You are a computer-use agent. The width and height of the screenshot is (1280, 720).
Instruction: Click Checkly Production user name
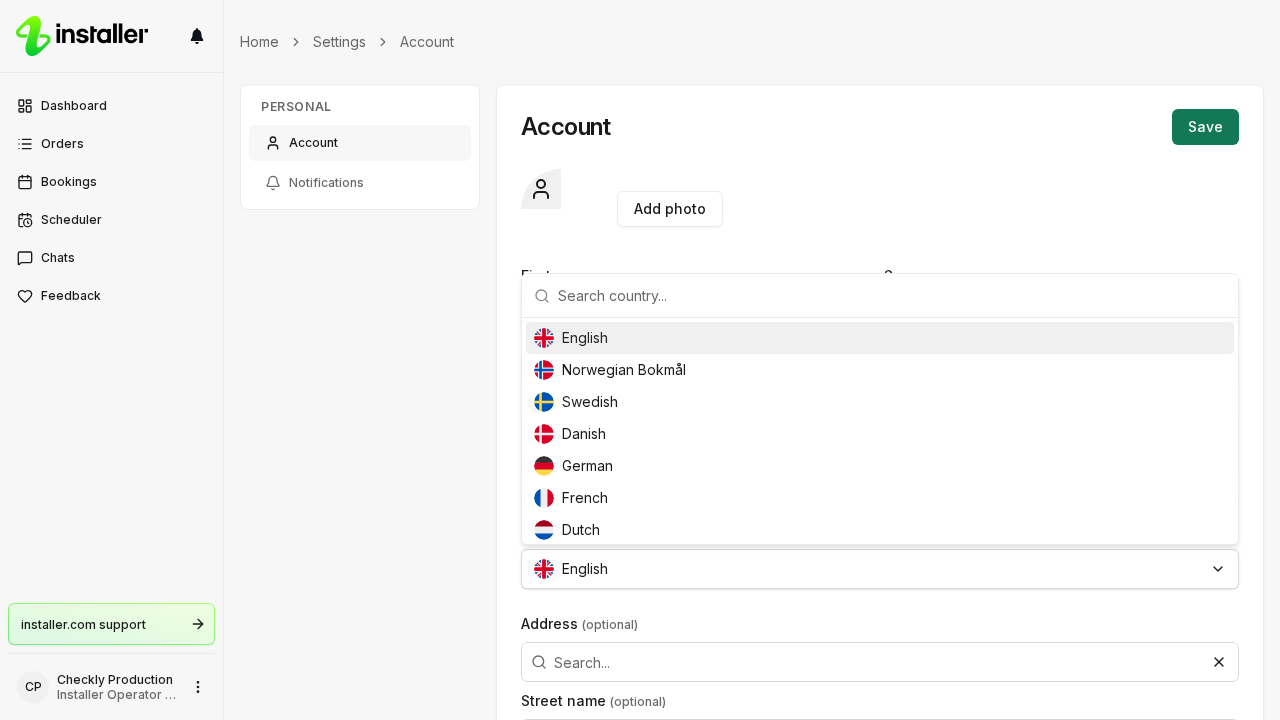pos(115,680)
